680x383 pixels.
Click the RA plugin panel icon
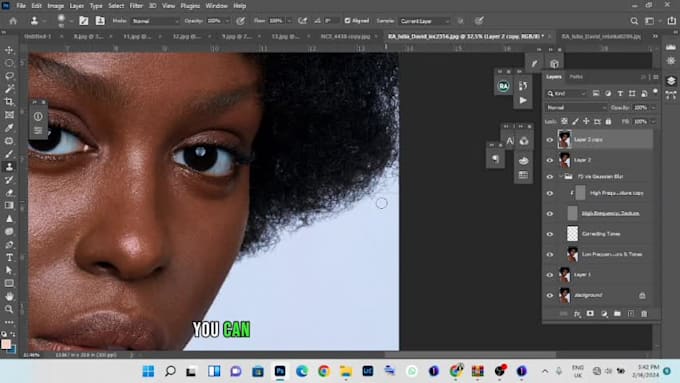[x=503, y=86]
